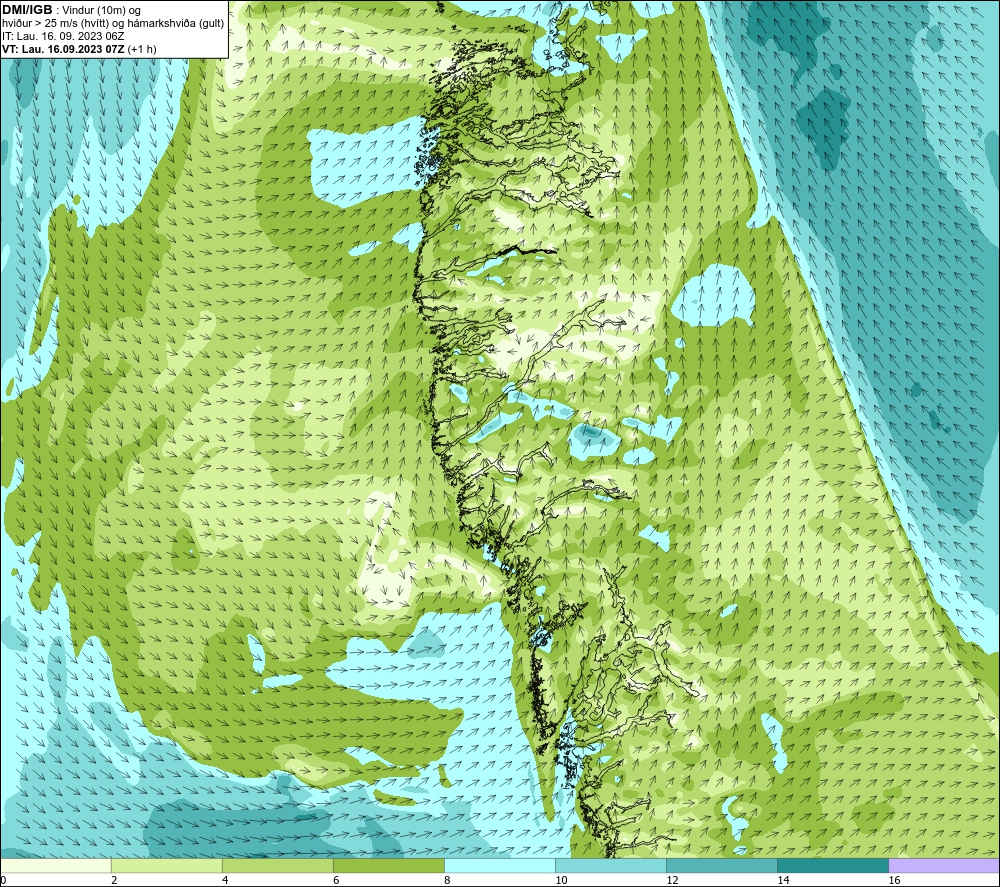Click the light green 2–4 m/s legend swatch
This screenshot has height=887, width=1000.
pyautogui.click(x=167, y=865)
